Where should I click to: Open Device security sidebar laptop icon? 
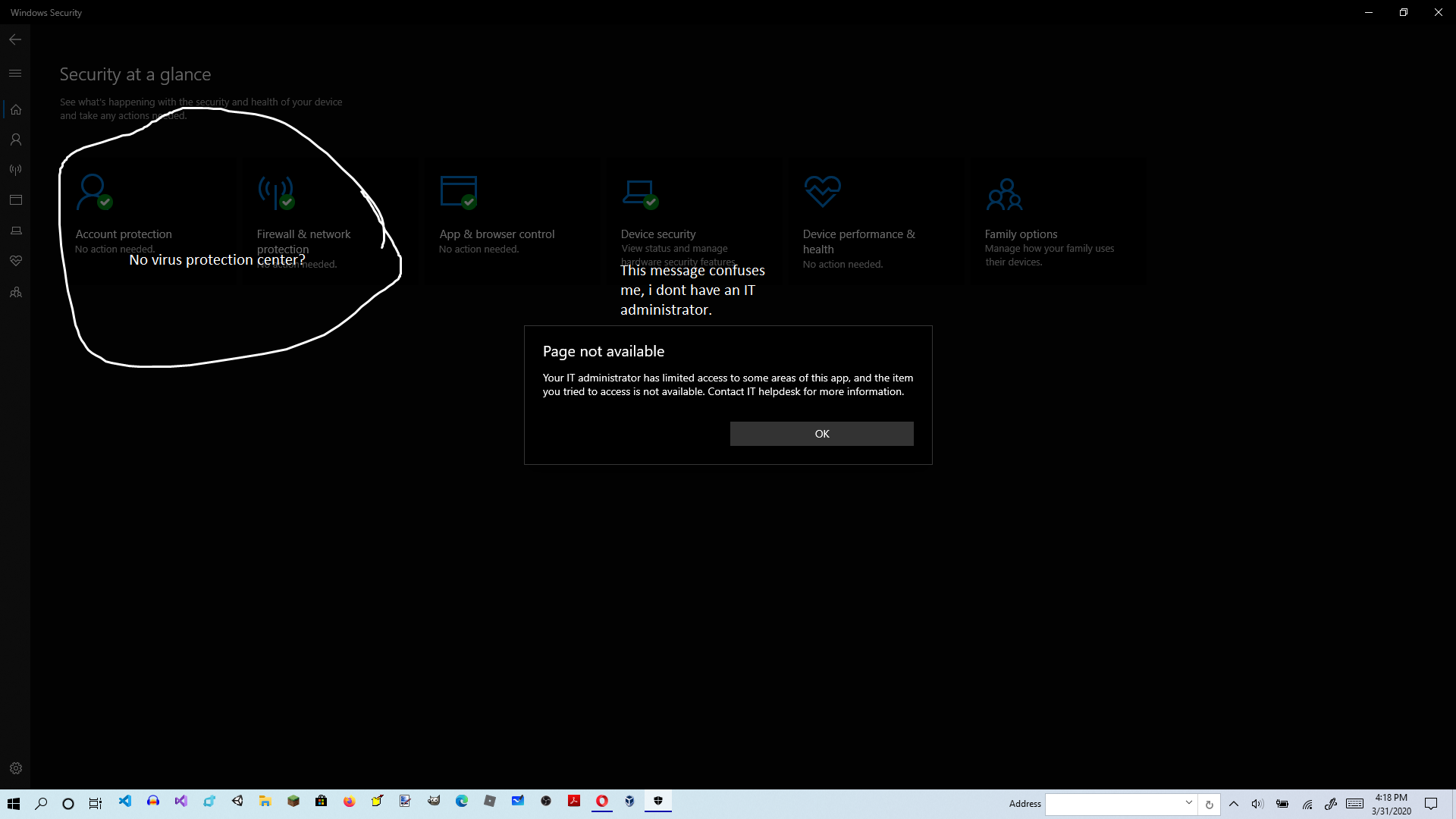pyautogui.click(x=15, y=231)
